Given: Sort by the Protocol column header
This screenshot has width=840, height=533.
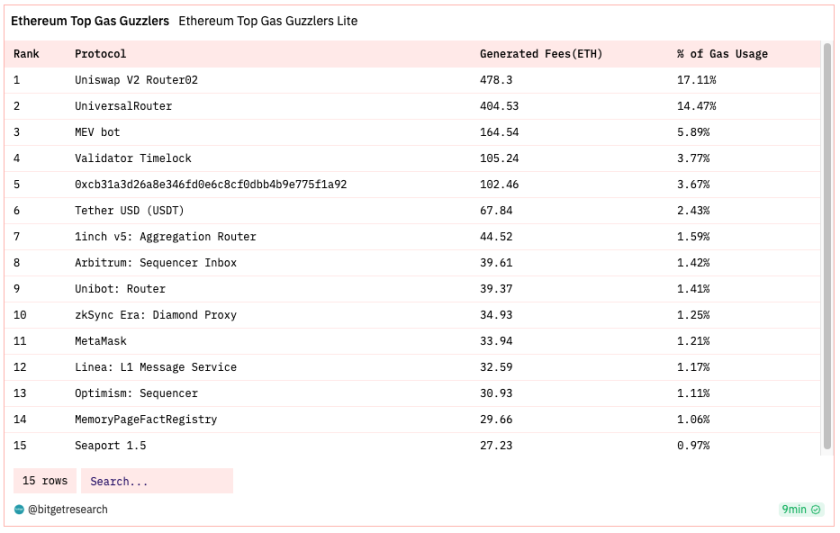Looking at the screenshot, I should point(100,54).
